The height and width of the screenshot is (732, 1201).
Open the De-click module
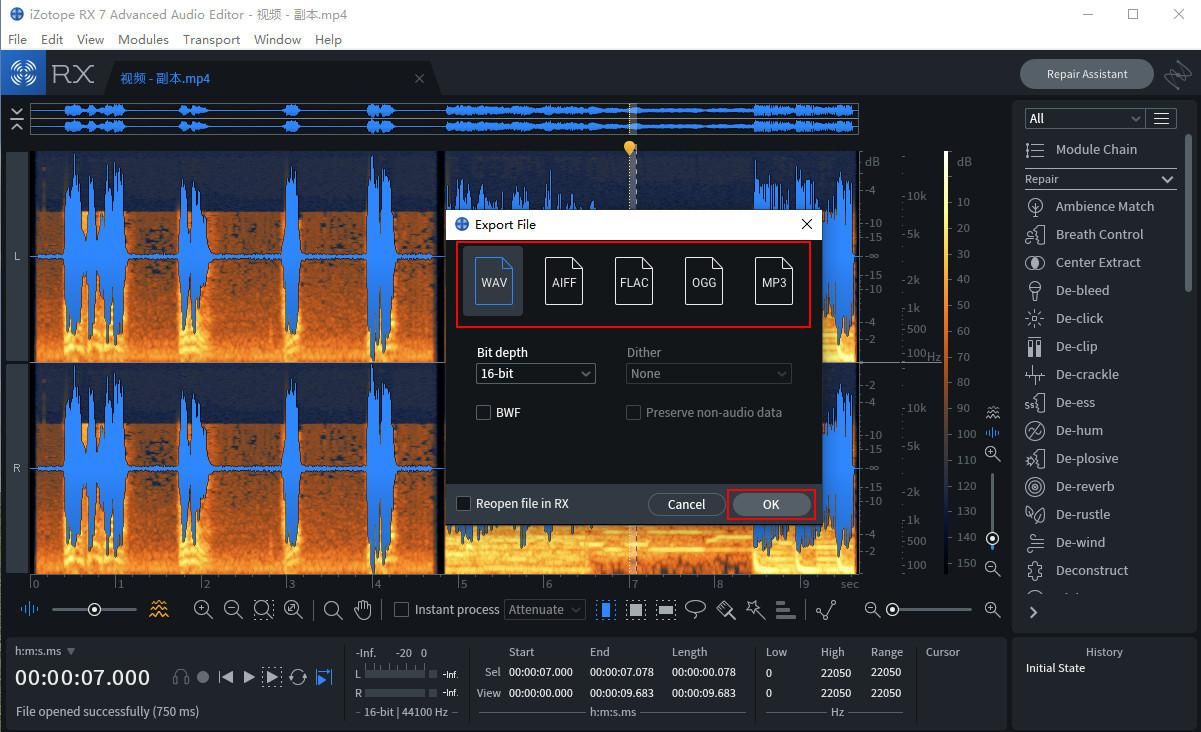(1066, 318)
